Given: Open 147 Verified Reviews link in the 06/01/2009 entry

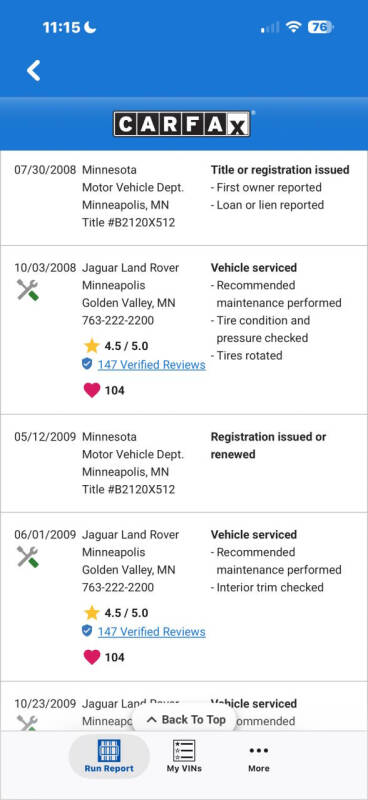Looking at the screenshot, I should pyautogui.click(x=152, y=632).
